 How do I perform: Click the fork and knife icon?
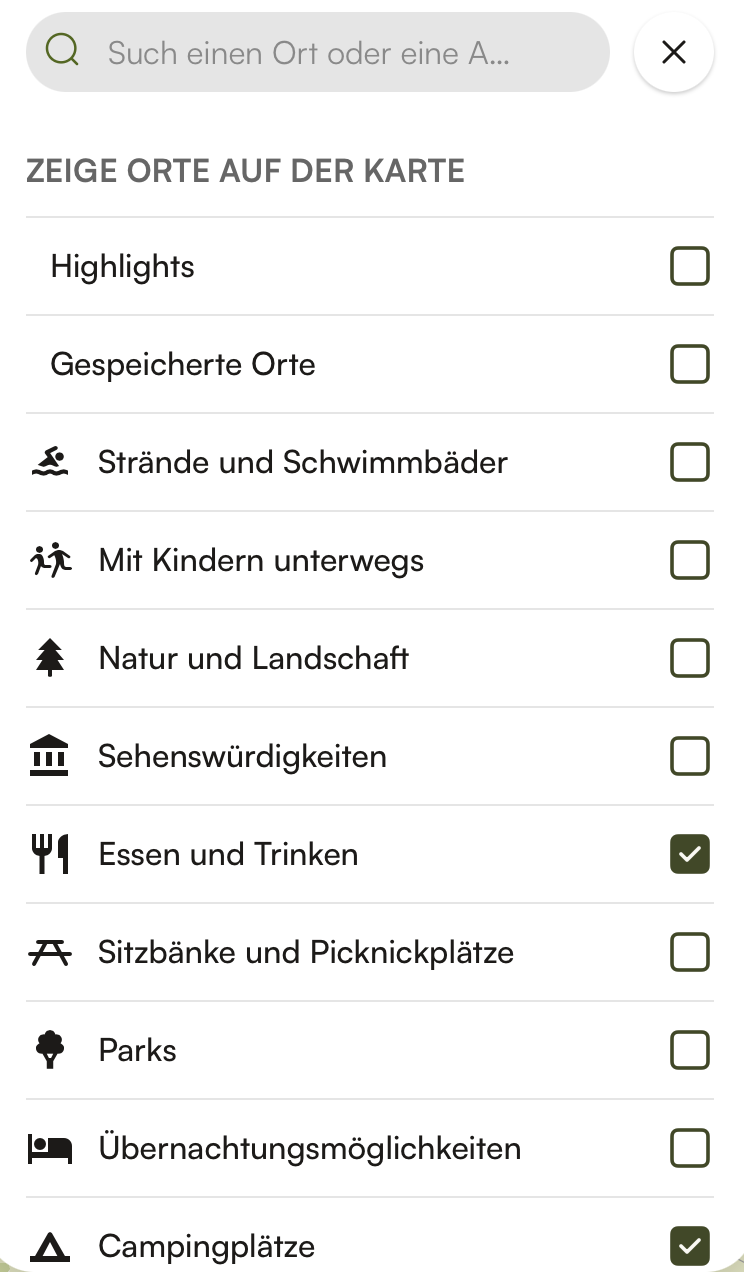click(49, 854)
